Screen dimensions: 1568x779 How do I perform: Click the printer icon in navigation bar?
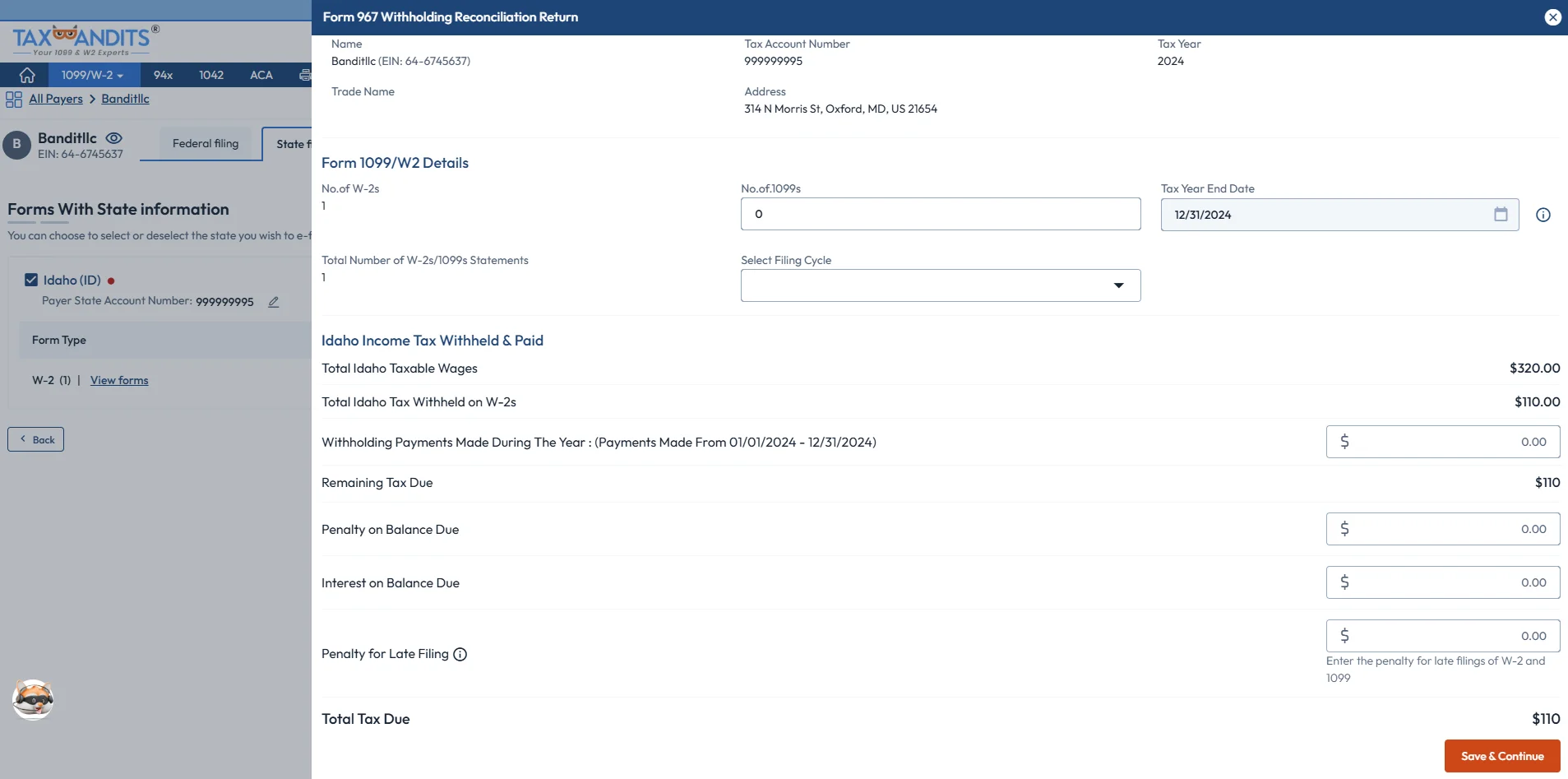(x=305, y=75)
